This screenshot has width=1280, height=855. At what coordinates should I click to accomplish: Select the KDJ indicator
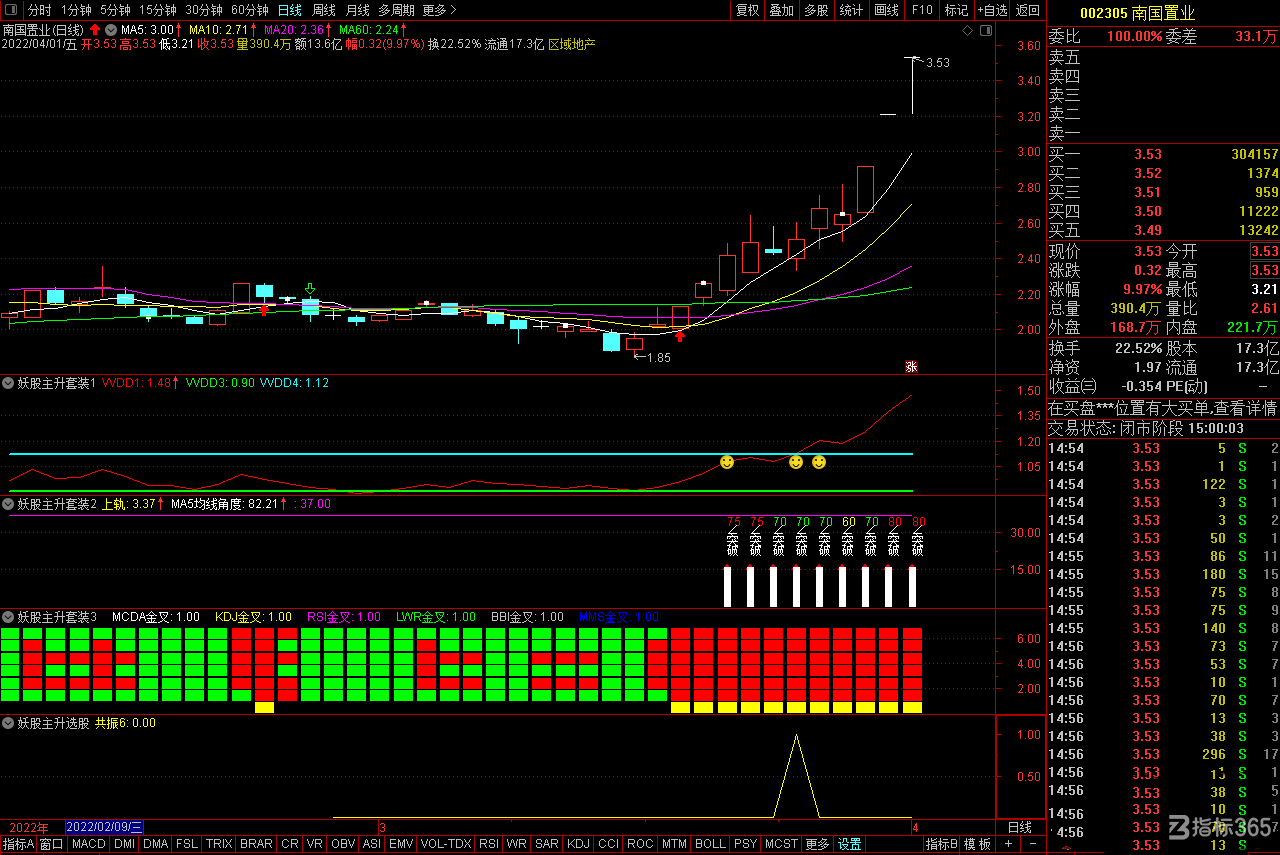[579, 844]
